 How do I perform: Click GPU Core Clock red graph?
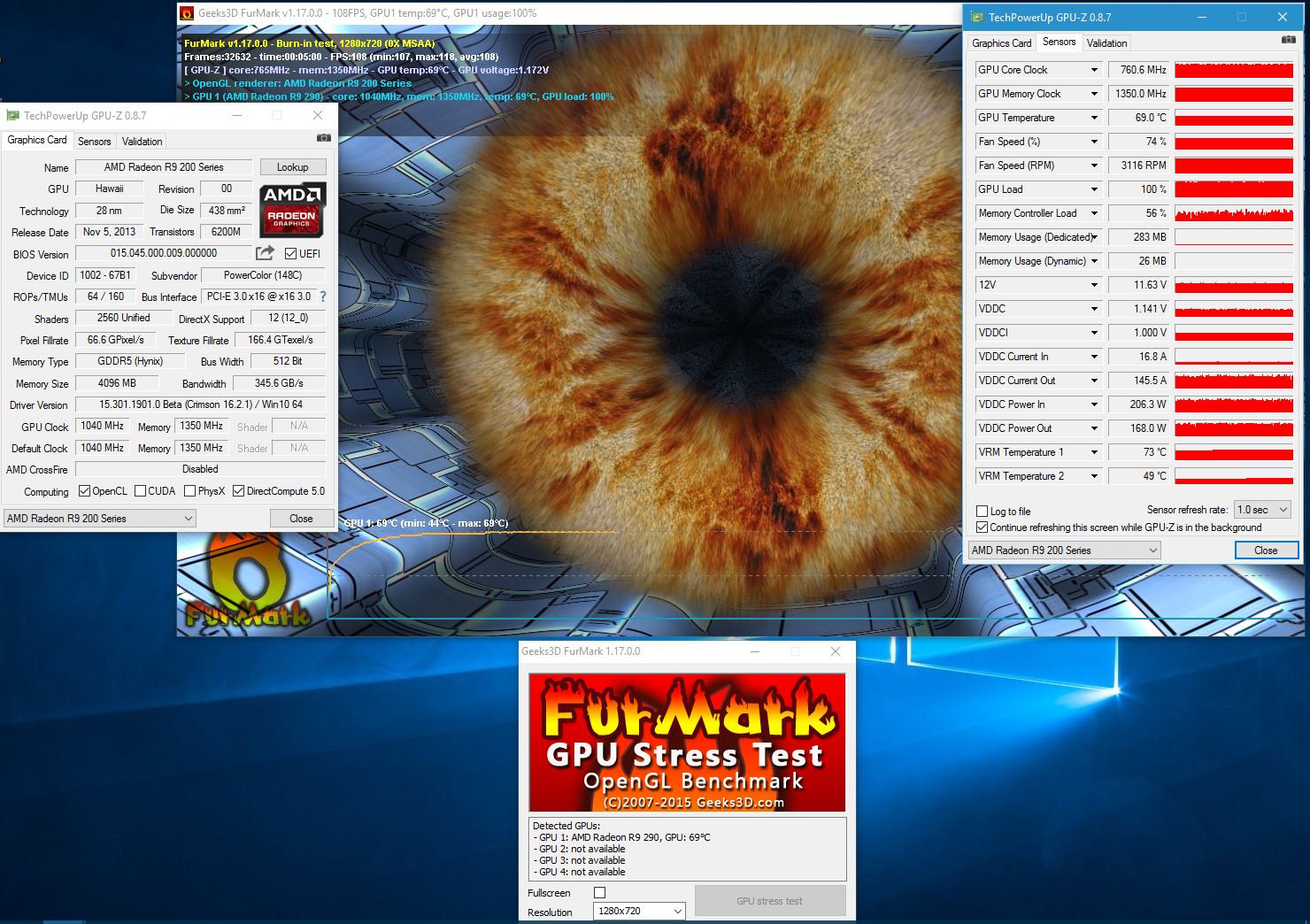(x=1234, y=70)
